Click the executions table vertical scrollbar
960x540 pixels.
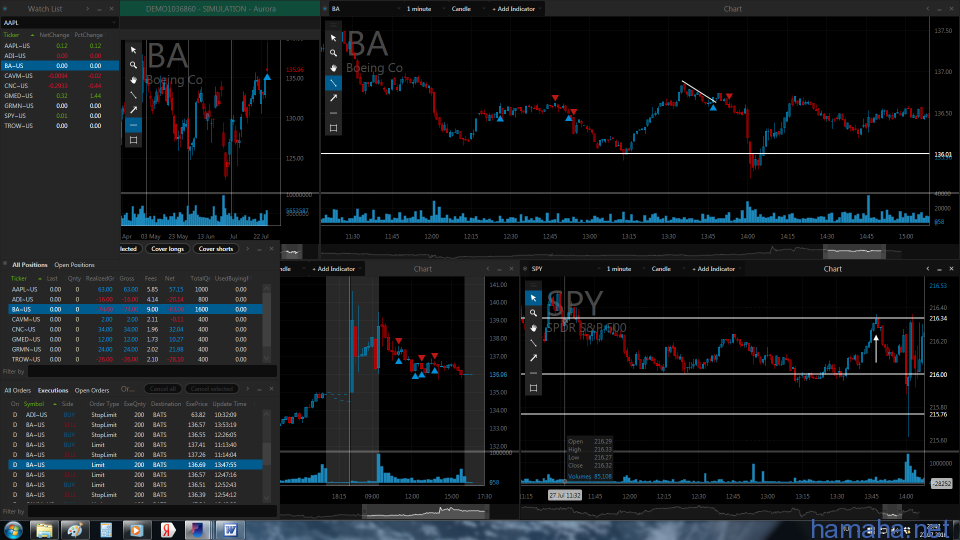(266, 456)
